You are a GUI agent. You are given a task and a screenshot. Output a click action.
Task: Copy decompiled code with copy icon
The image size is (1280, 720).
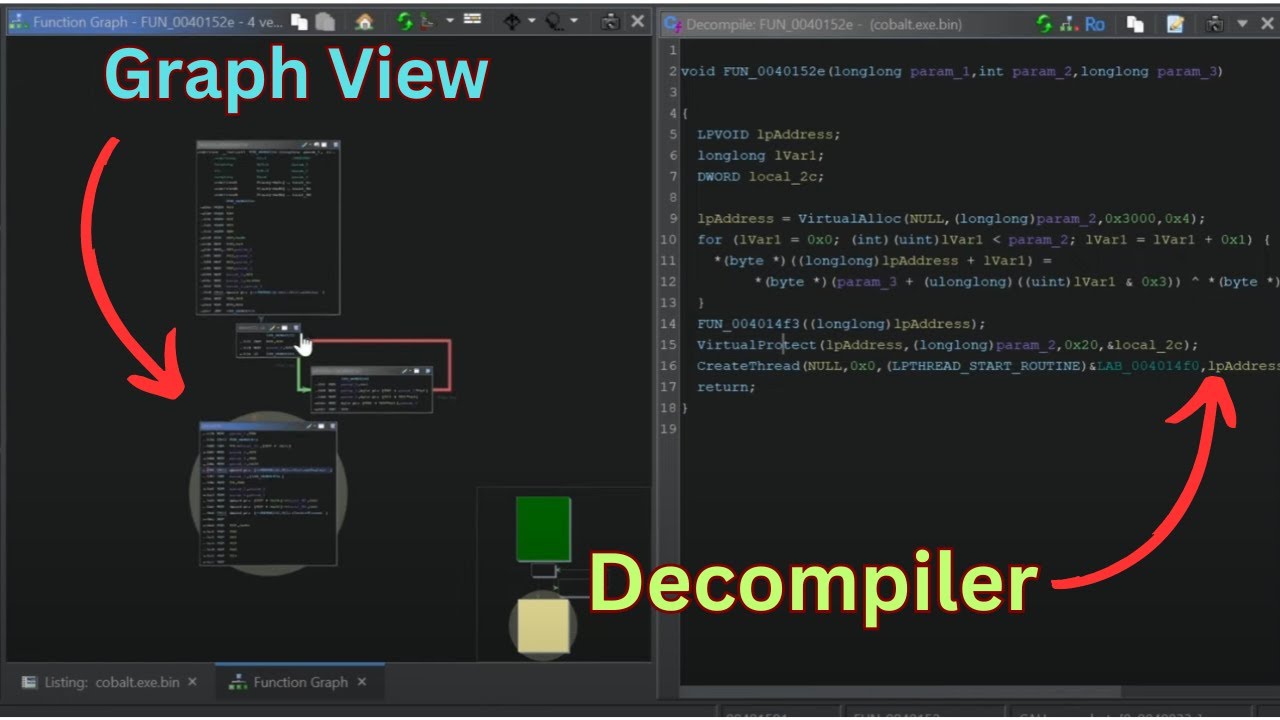pyautogui.click(x=1135, y=24)
